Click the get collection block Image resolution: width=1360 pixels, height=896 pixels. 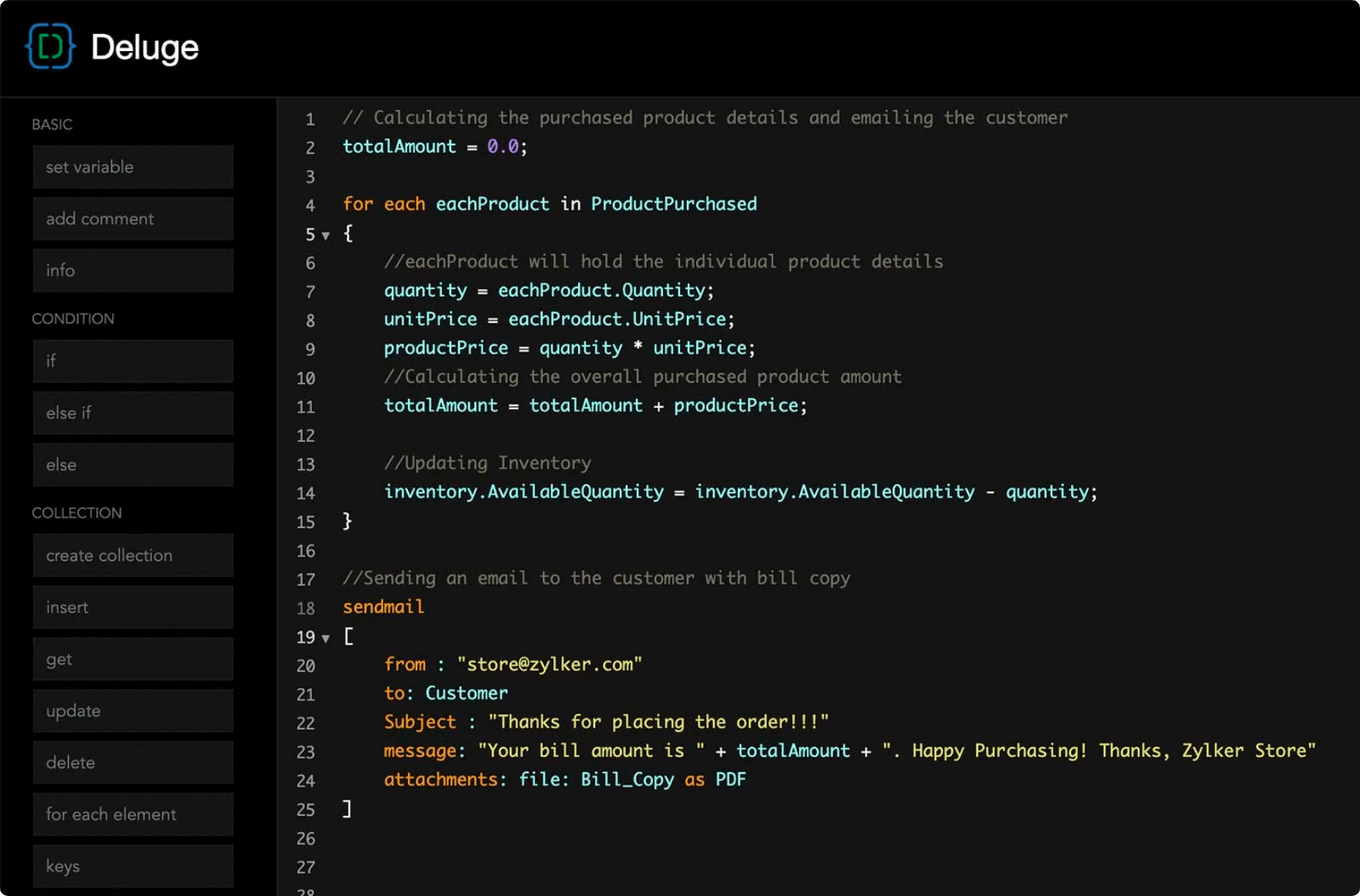click(x=133, y=659)
